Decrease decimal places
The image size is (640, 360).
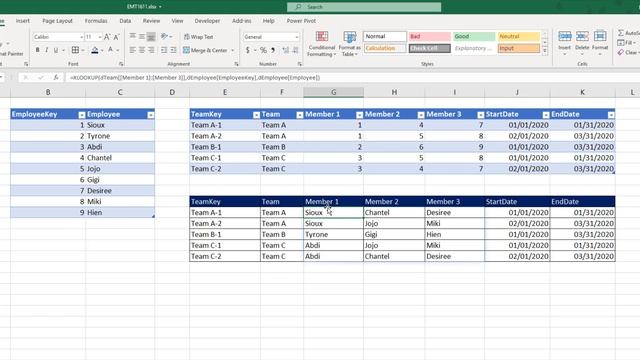point(295,50)
